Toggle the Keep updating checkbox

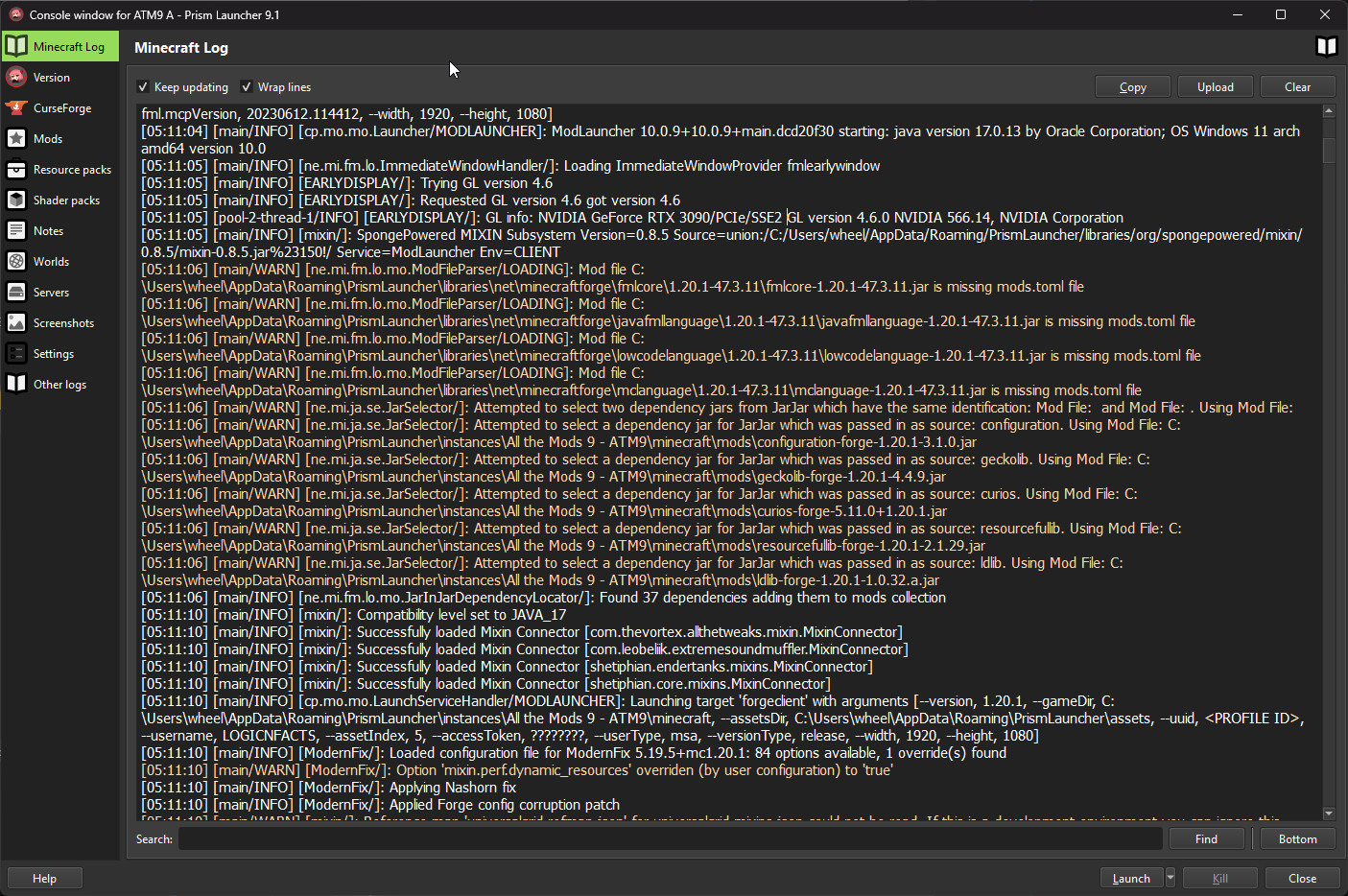pyautogui.click(x=143, y=86)
